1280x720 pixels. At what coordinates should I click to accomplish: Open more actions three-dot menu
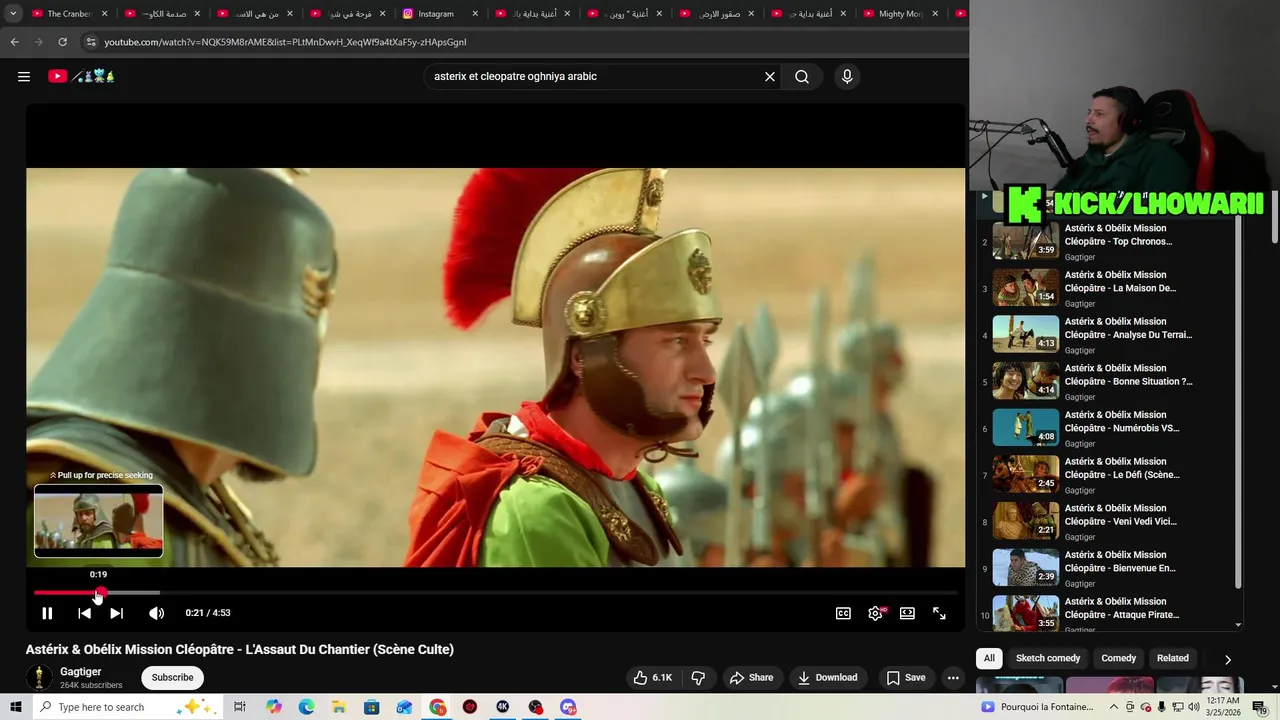953,677
